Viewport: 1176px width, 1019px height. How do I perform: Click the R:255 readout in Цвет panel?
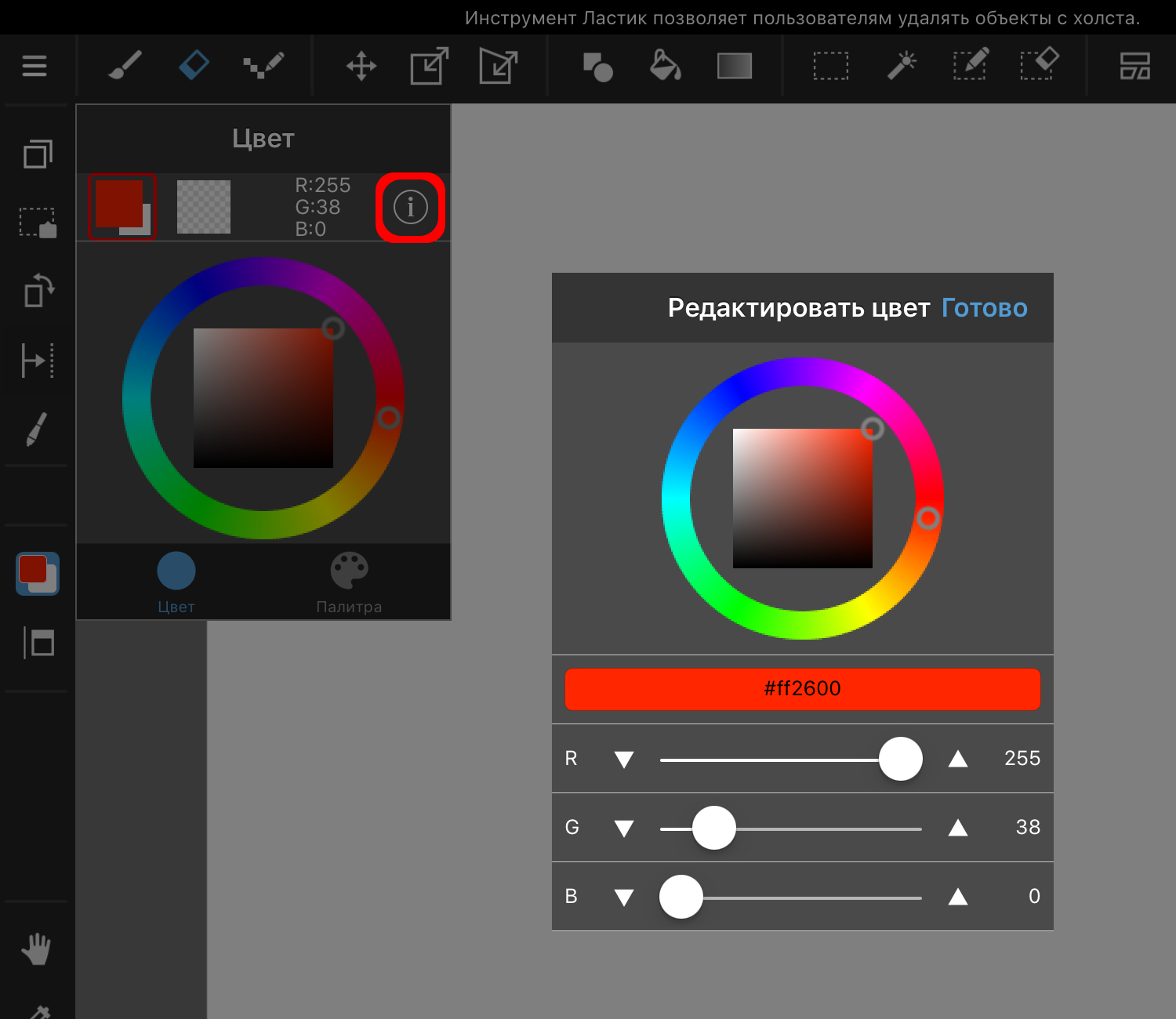tap(323, 186)
